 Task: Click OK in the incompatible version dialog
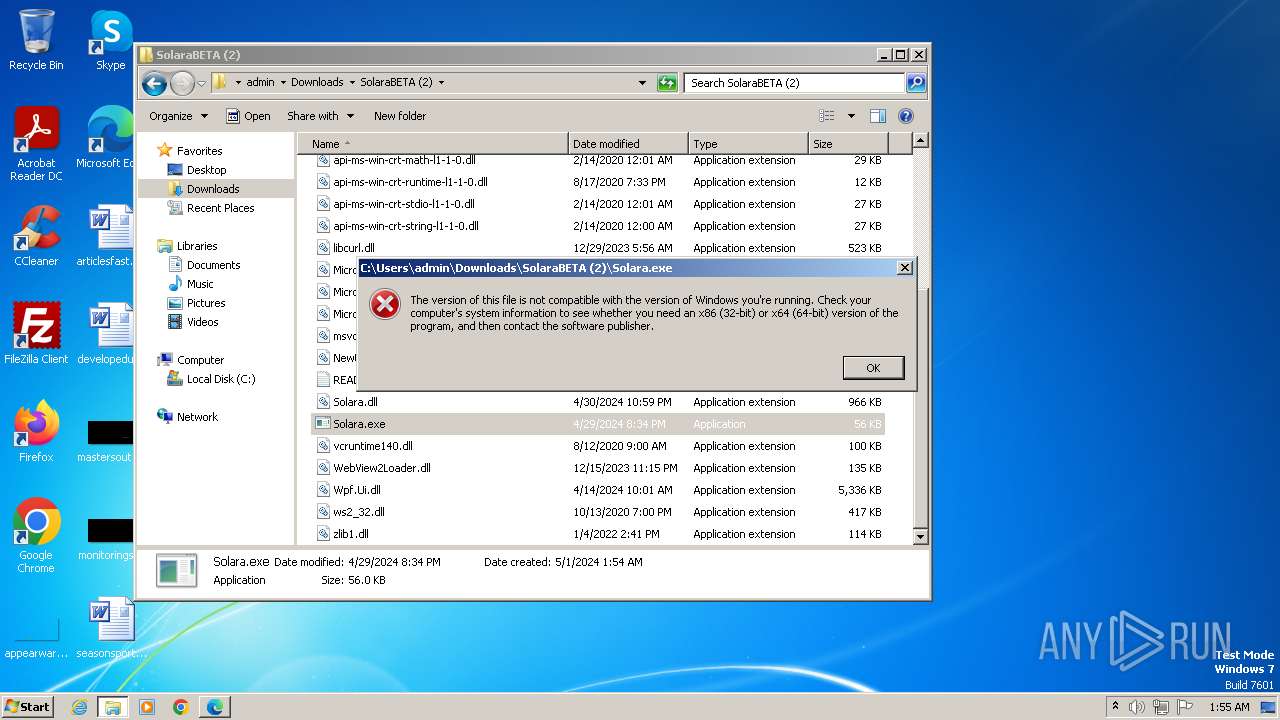[x=873, y=368]
